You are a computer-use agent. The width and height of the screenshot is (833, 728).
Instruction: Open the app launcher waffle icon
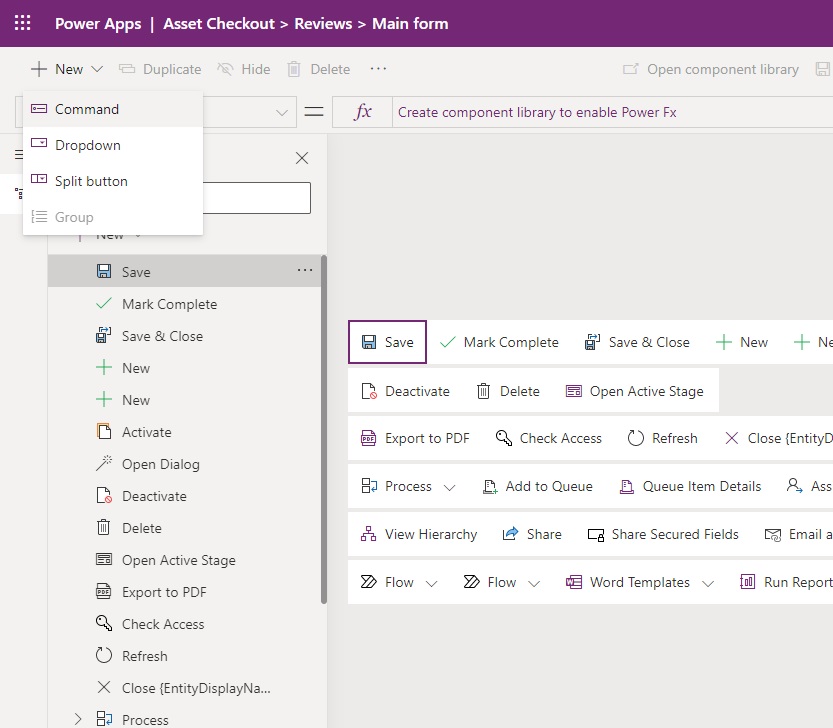(22, 23)
